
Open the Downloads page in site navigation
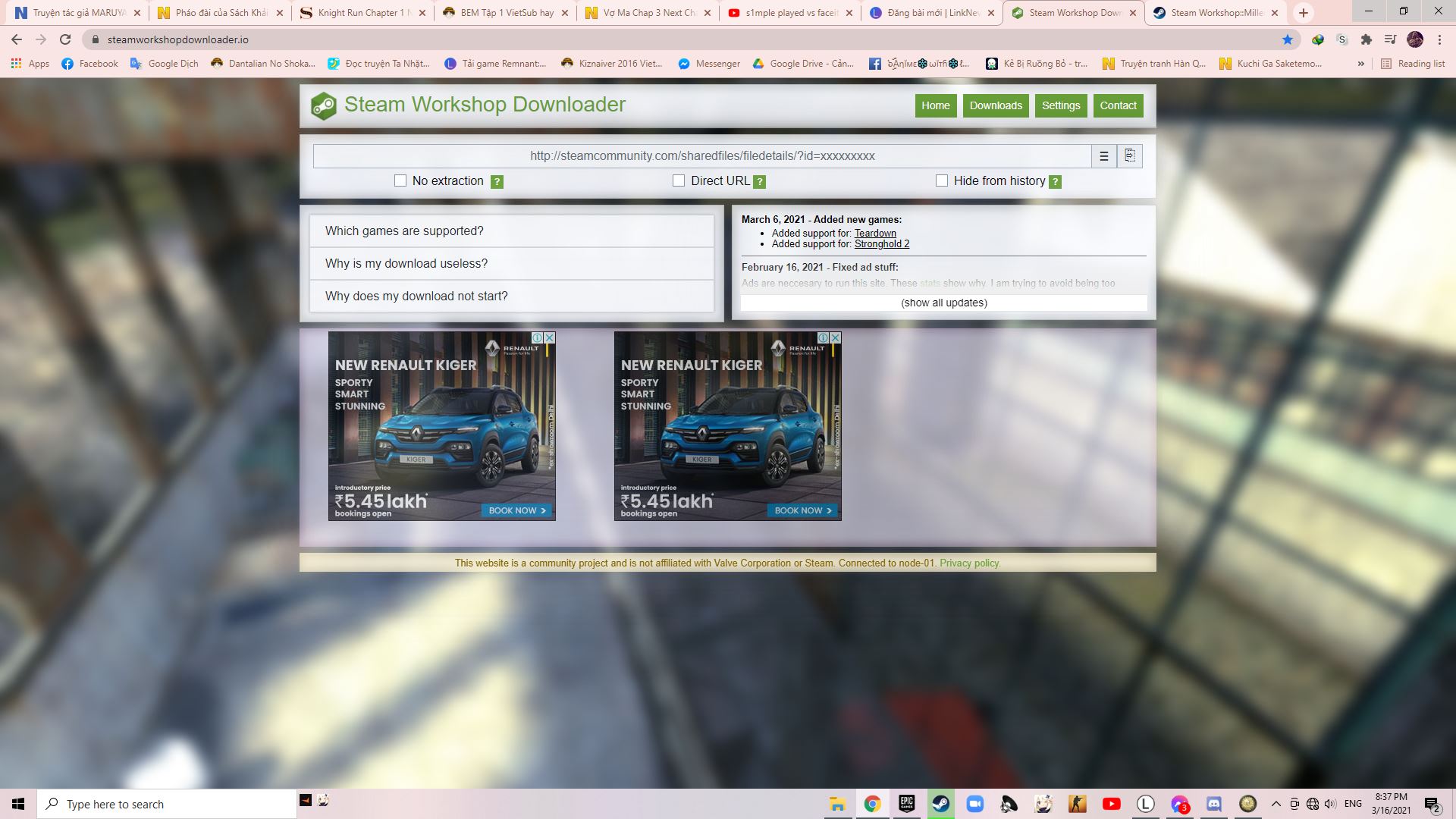[x=995, y=106]
